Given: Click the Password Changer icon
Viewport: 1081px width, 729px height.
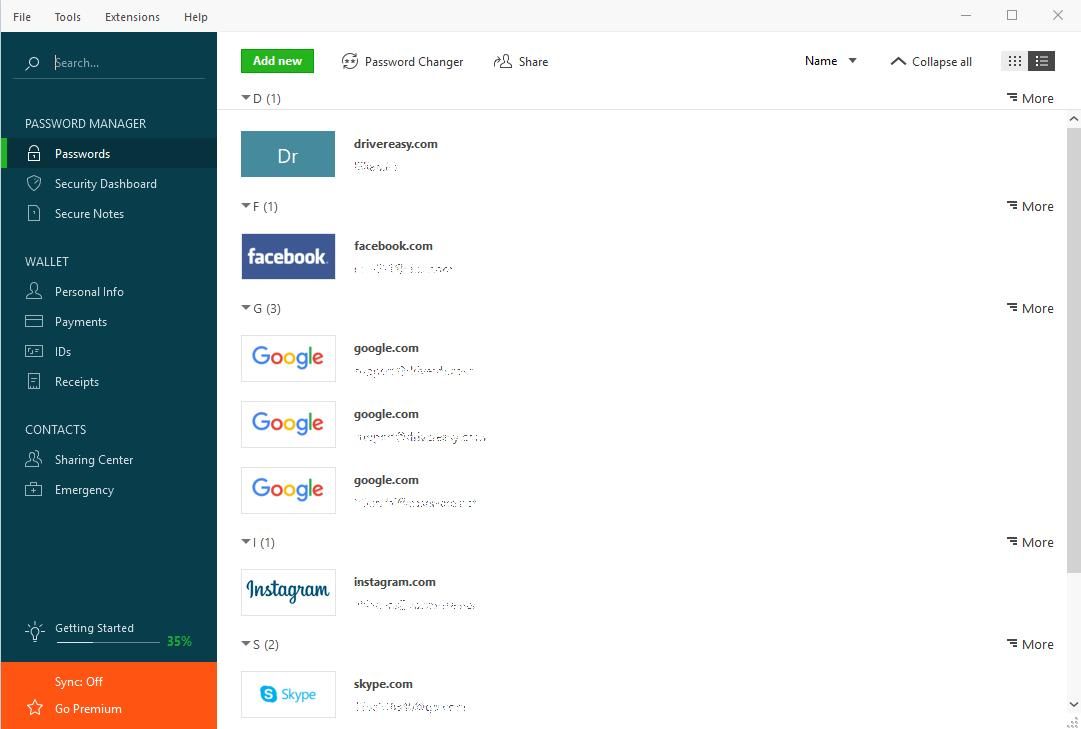Looking at the screenshot, I should tap(349, 62).
